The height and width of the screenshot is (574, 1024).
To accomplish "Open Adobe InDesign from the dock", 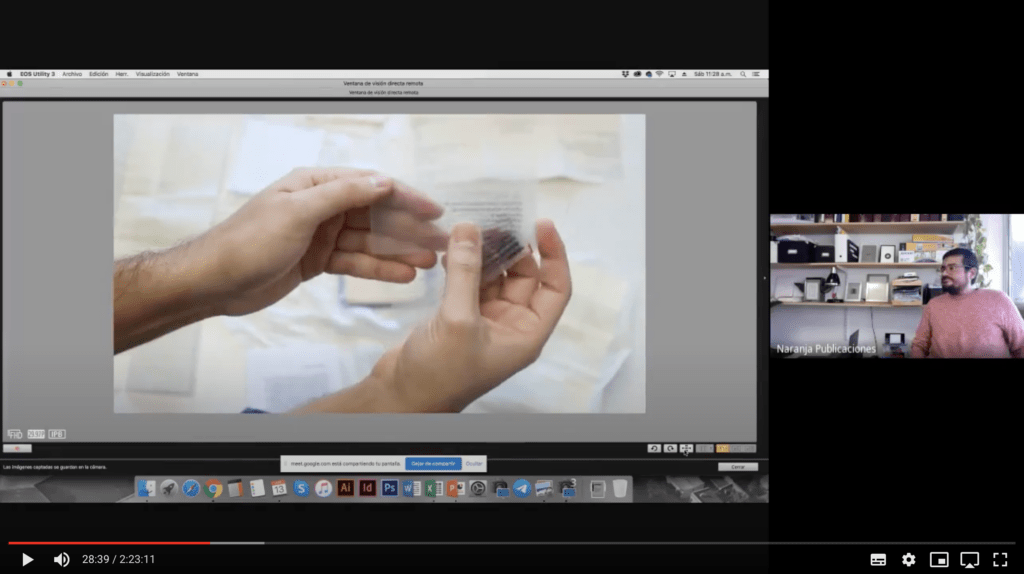I will (x=368, y=488).
